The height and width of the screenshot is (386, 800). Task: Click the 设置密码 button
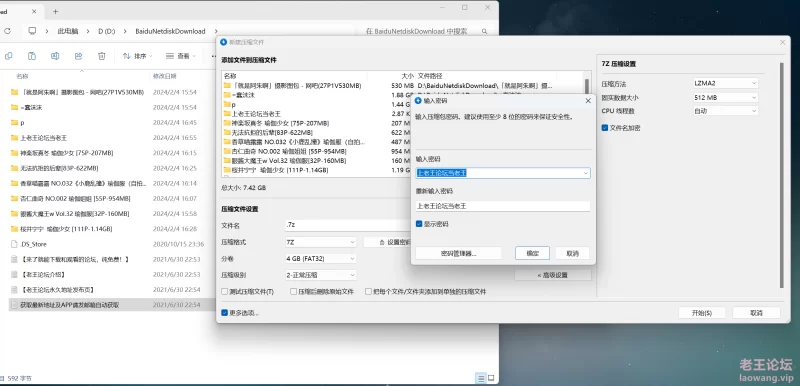(387, 242)
